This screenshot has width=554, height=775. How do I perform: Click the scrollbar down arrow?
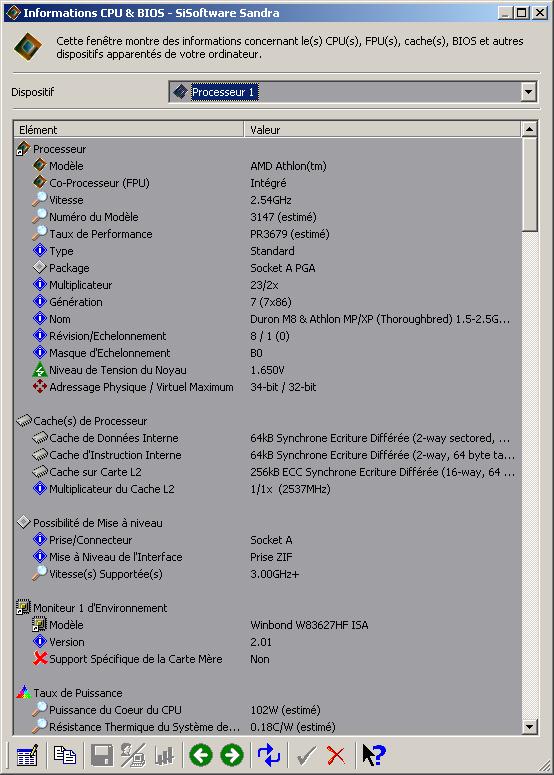tap(529, 727)
